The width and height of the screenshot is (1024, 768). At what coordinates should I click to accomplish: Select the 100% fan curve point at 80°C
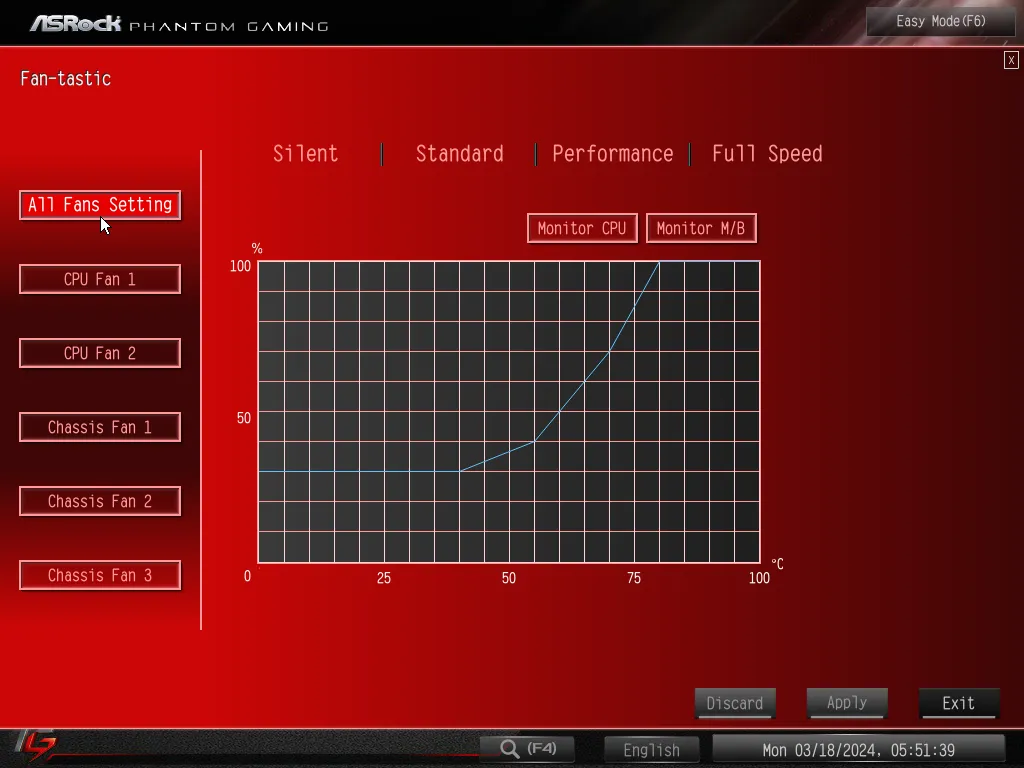pyautogui.click(x=660, y=261)
